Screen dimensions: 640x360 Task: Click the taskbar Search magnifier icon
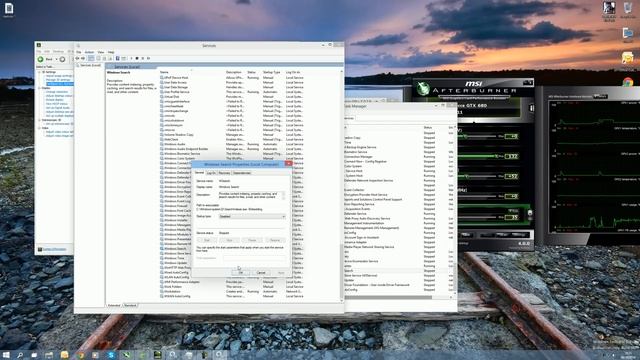(x=20, y=355)
